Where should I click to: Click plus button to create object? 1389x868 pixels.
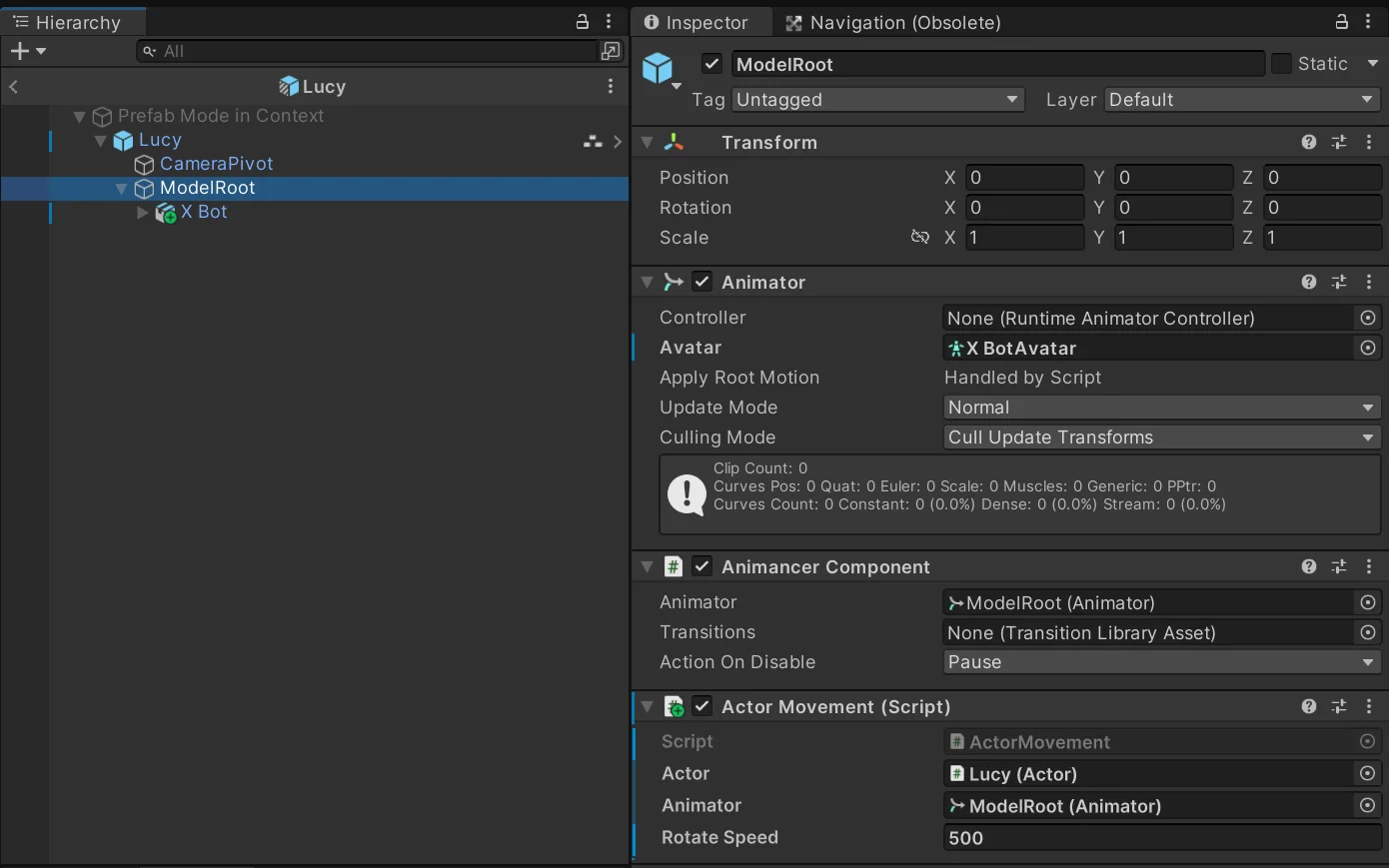coord(19,51)
